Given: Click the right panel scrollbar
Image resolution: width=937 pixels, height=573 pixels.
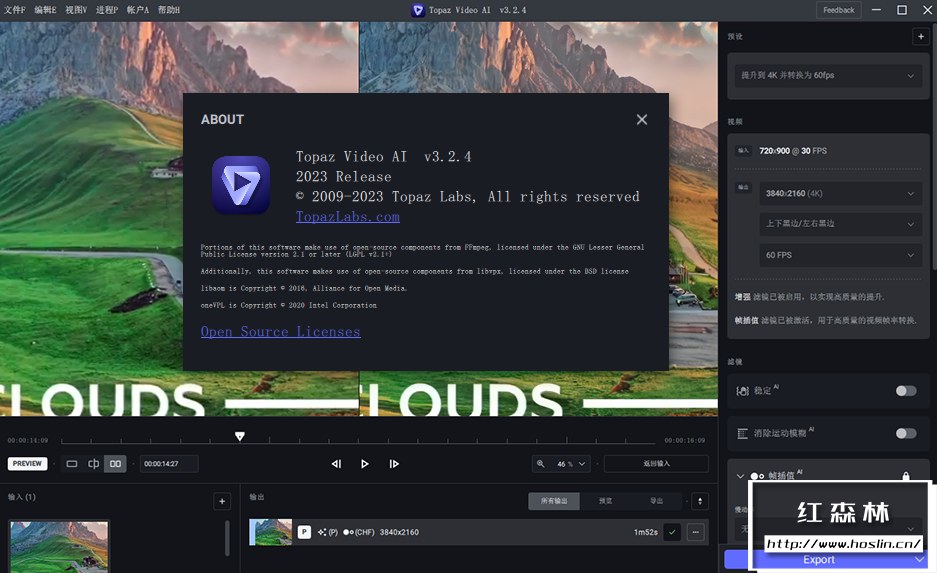Looking at the screenshot, I should [x=934, y=149].
